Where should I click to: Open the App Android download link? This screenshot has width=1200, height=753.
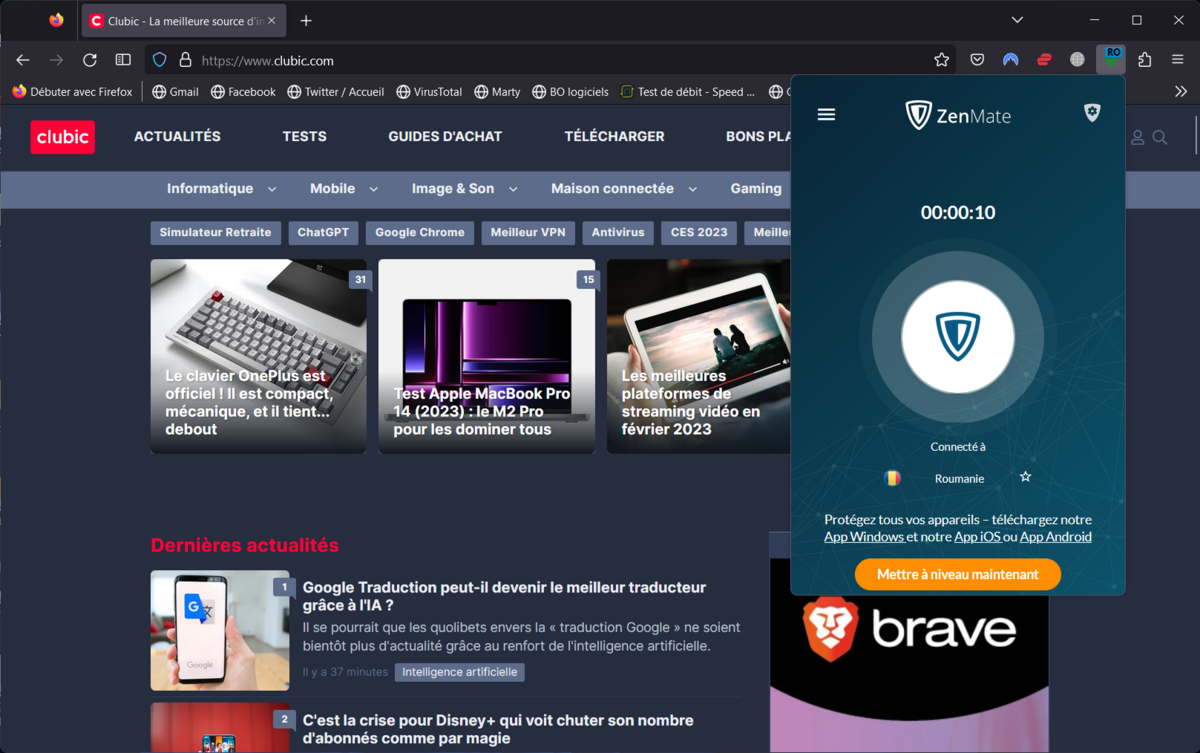click(1056, 537)
